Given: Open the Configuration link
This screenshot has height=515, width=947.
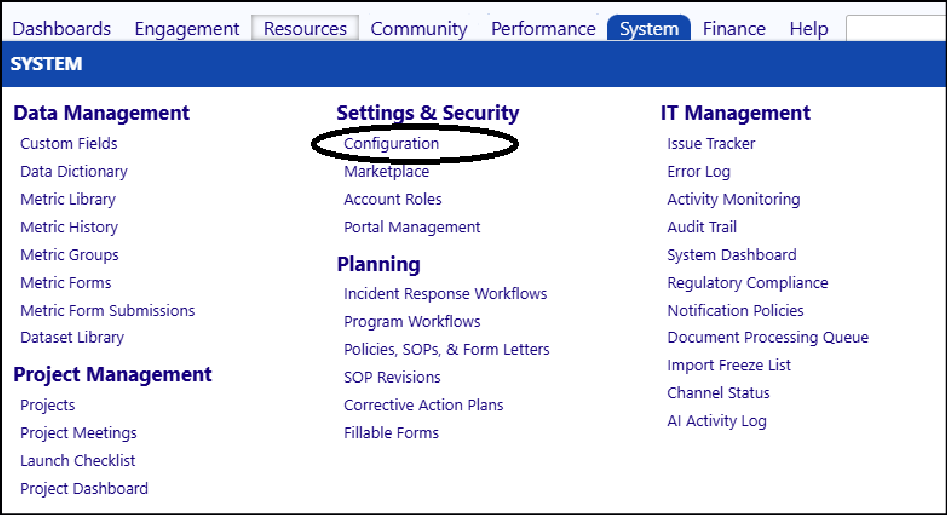Looking at the screenshot, I should coord(391,144).
